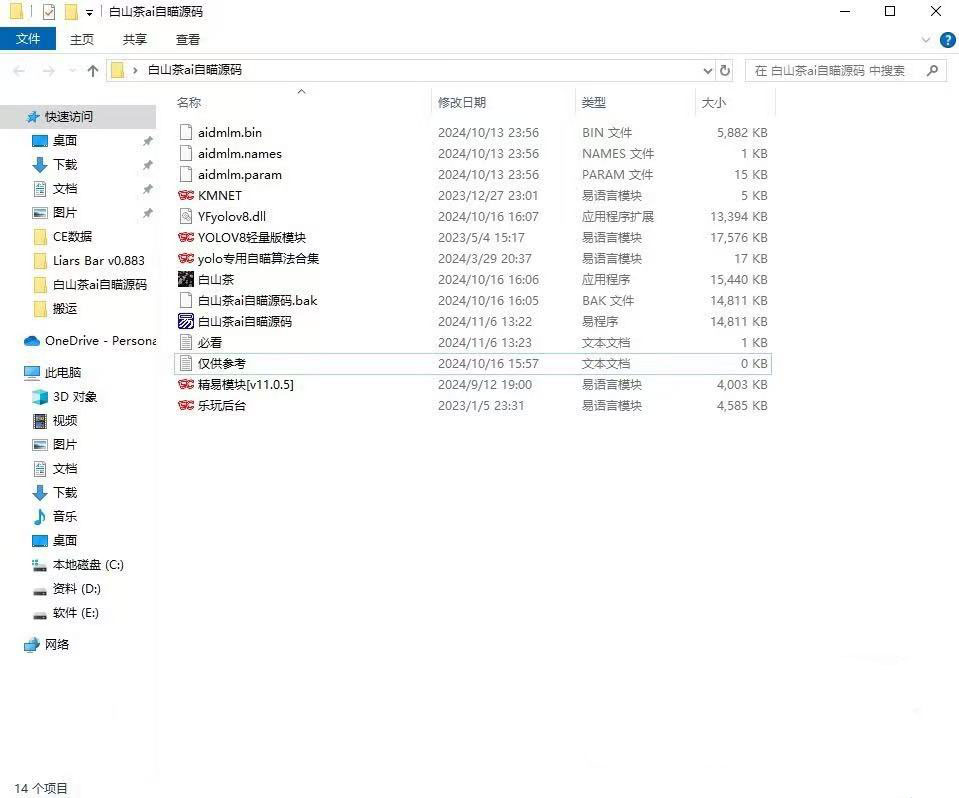
Task: Select the 仅供参考 text document icon
Action: click(186, 364)
